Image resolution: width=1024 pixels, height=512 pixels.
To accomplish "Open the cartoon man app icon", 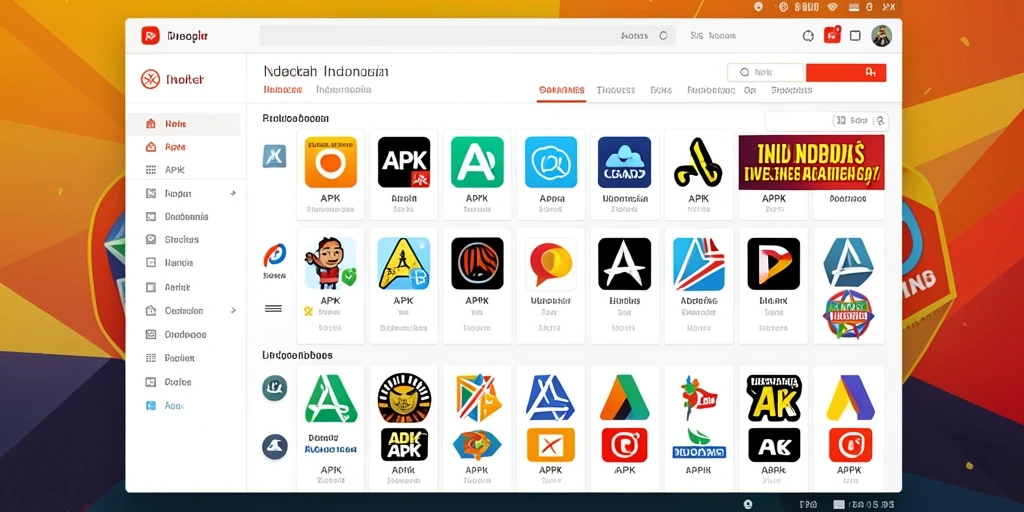I will click(x=330, y=263).
